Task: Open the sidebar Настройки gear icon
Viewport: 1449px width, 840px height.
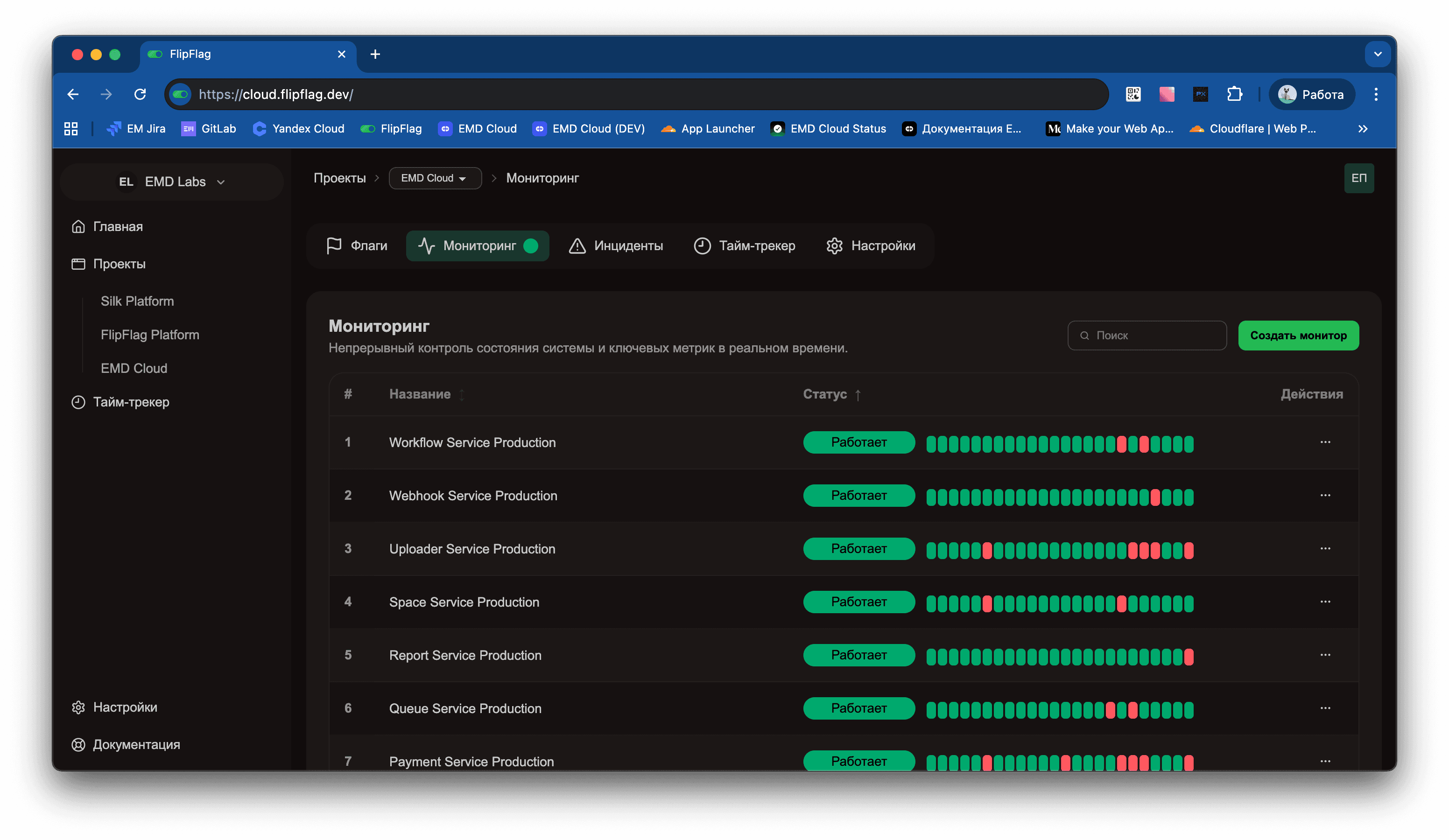Action: point(78,707)
